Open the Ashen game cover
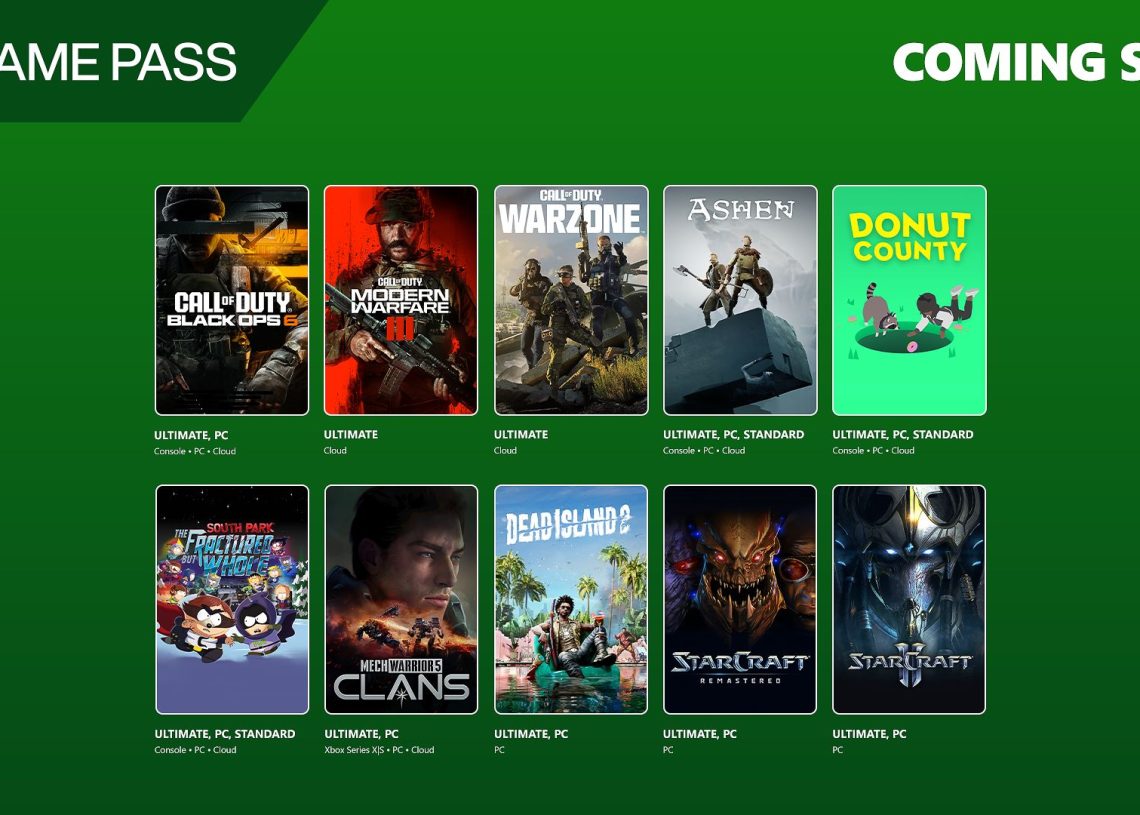The image size is (1140, 815). 740,300
